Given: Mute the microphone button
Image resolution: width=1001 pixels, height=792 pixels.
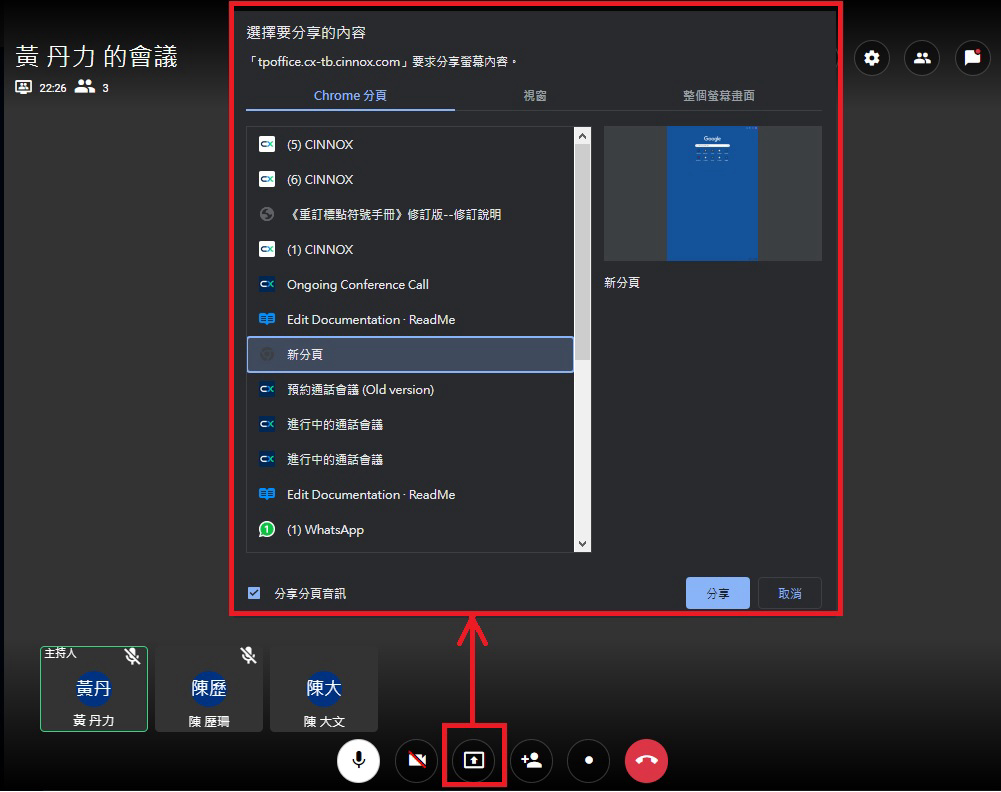Looking at the screenshot, I should (358, 760).
